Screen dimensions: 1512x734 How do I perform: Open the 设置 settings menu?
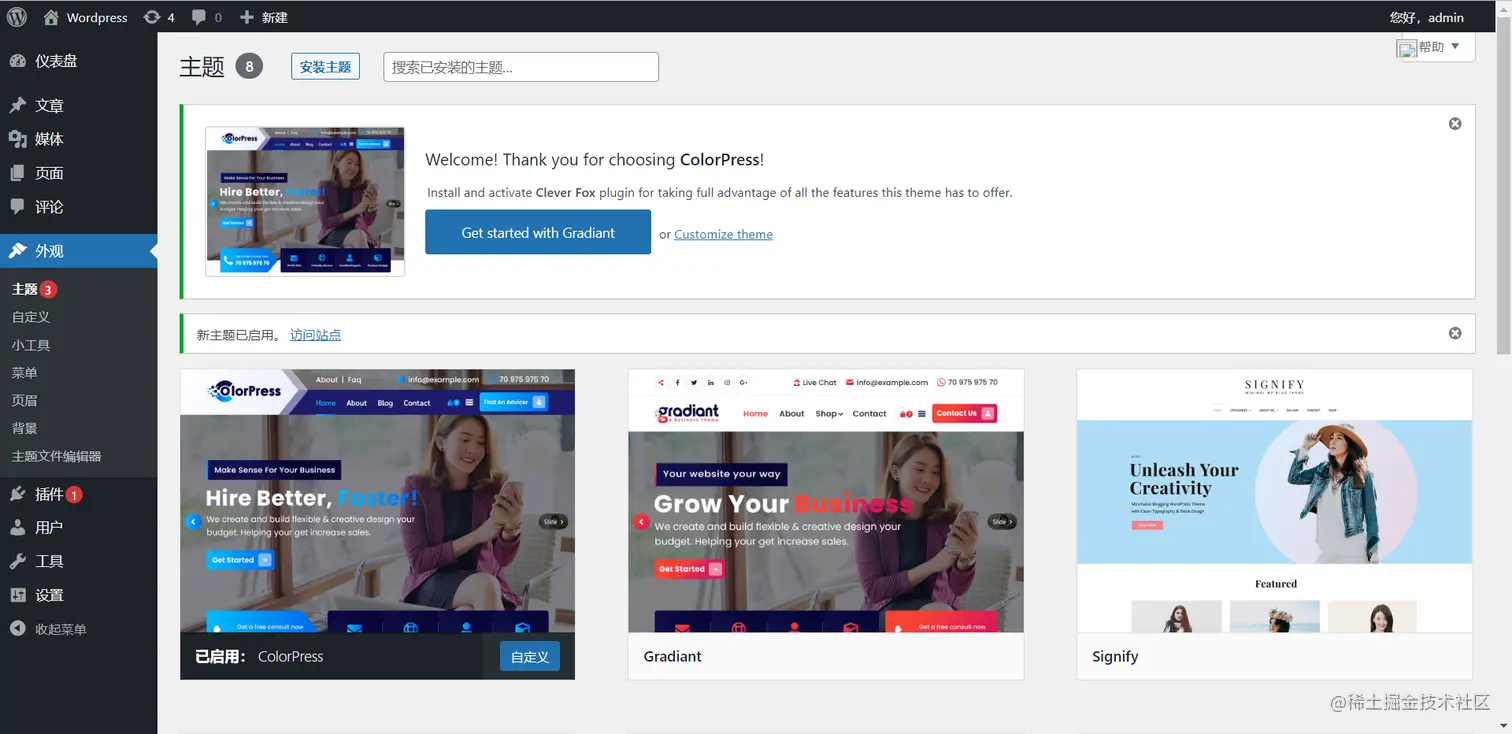[78, 595]
